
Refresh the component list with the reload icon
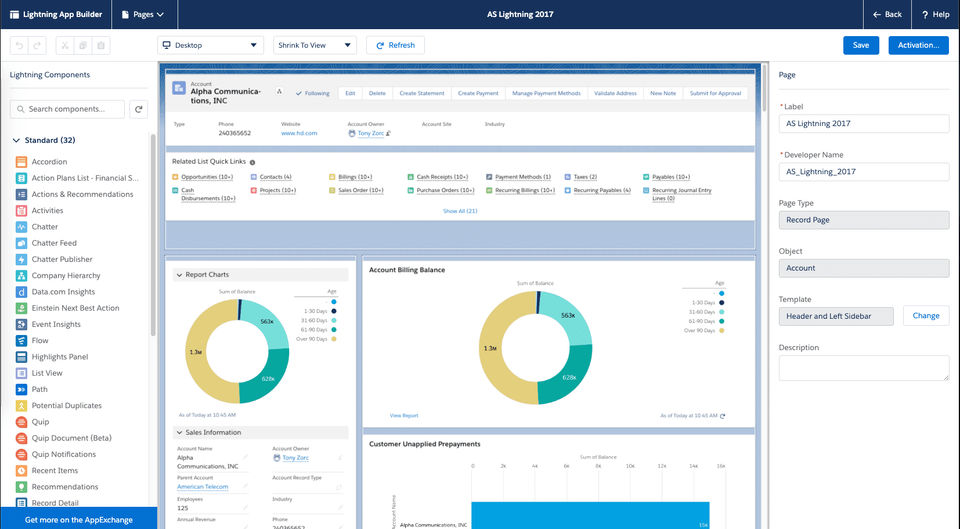(x=138, y=109)
